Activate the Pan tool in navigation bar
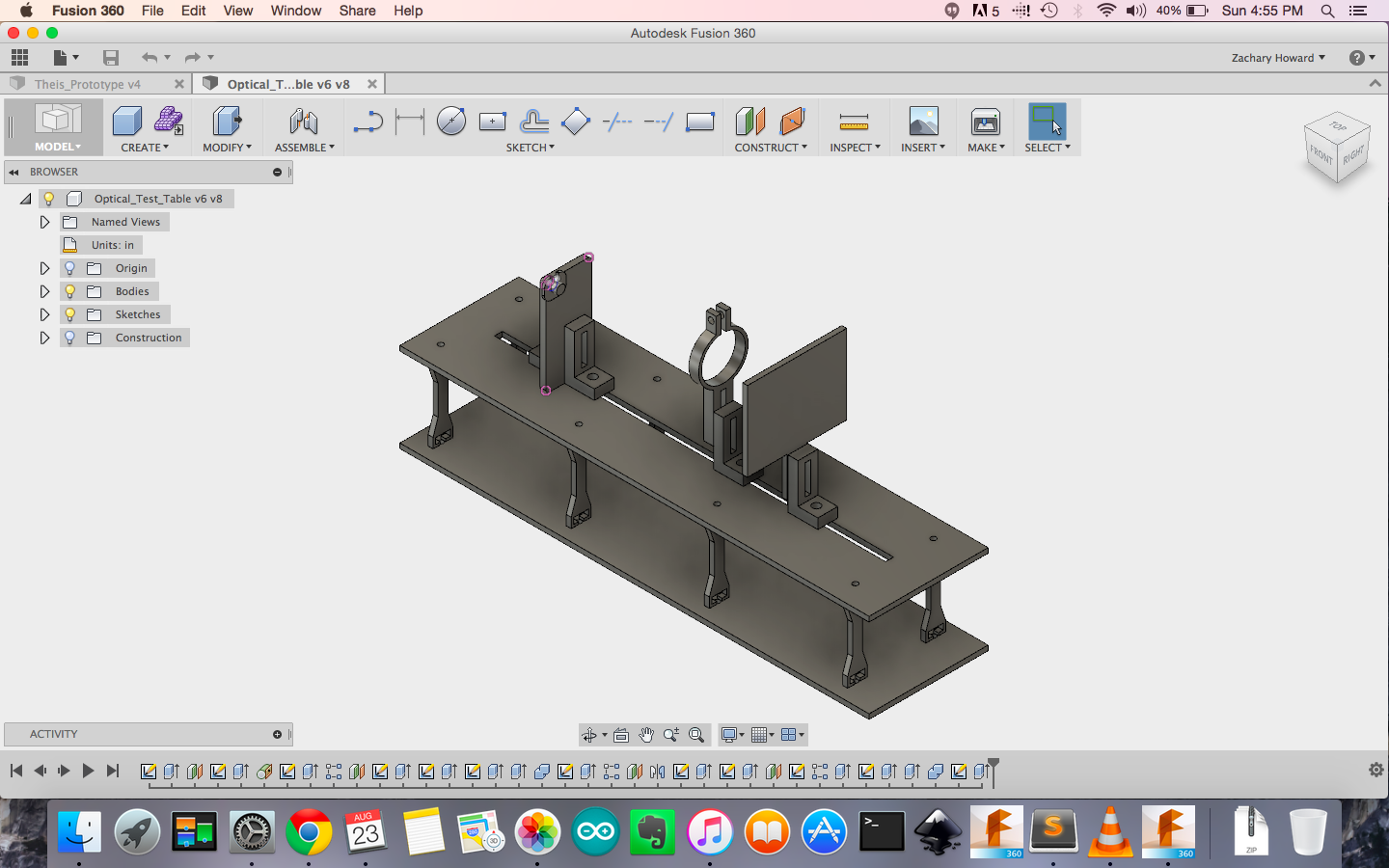1389x868 pixels. [x=646, y=734]
